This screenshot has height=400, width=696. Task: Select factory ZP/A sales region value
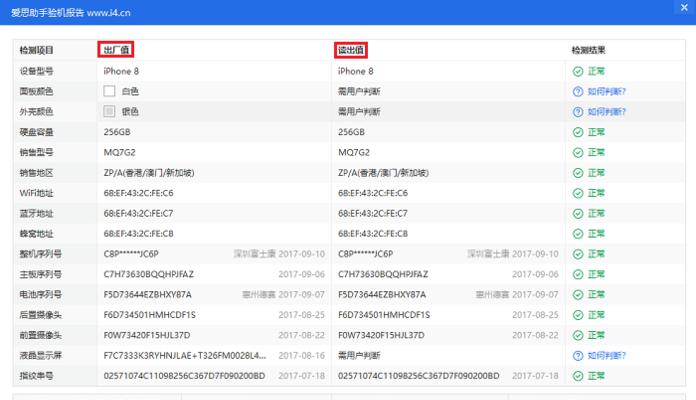coord(149,173)
